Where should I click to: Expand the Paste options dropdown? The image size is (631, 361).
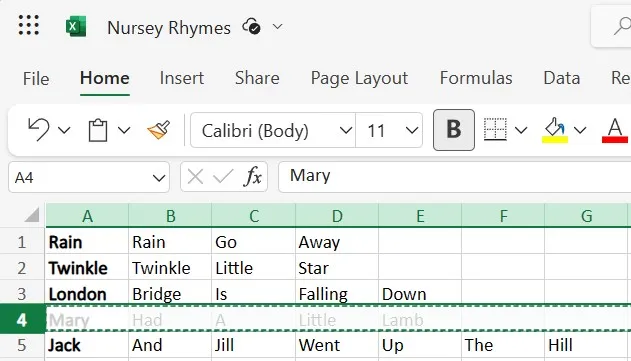click(124, 130)
